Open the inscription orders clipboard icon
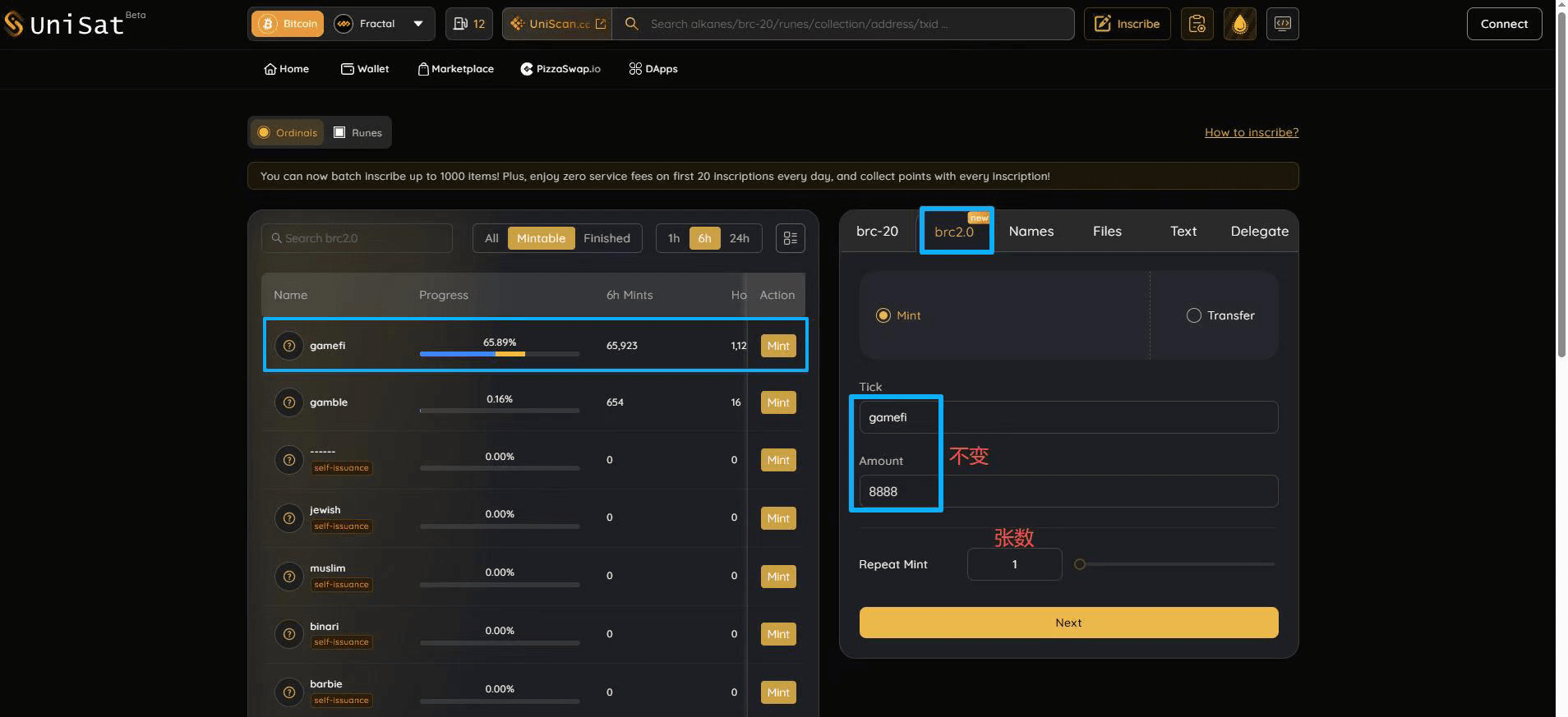This screenshot has height=717, width=1568. pyautogui.click(x=1197, y=24)
